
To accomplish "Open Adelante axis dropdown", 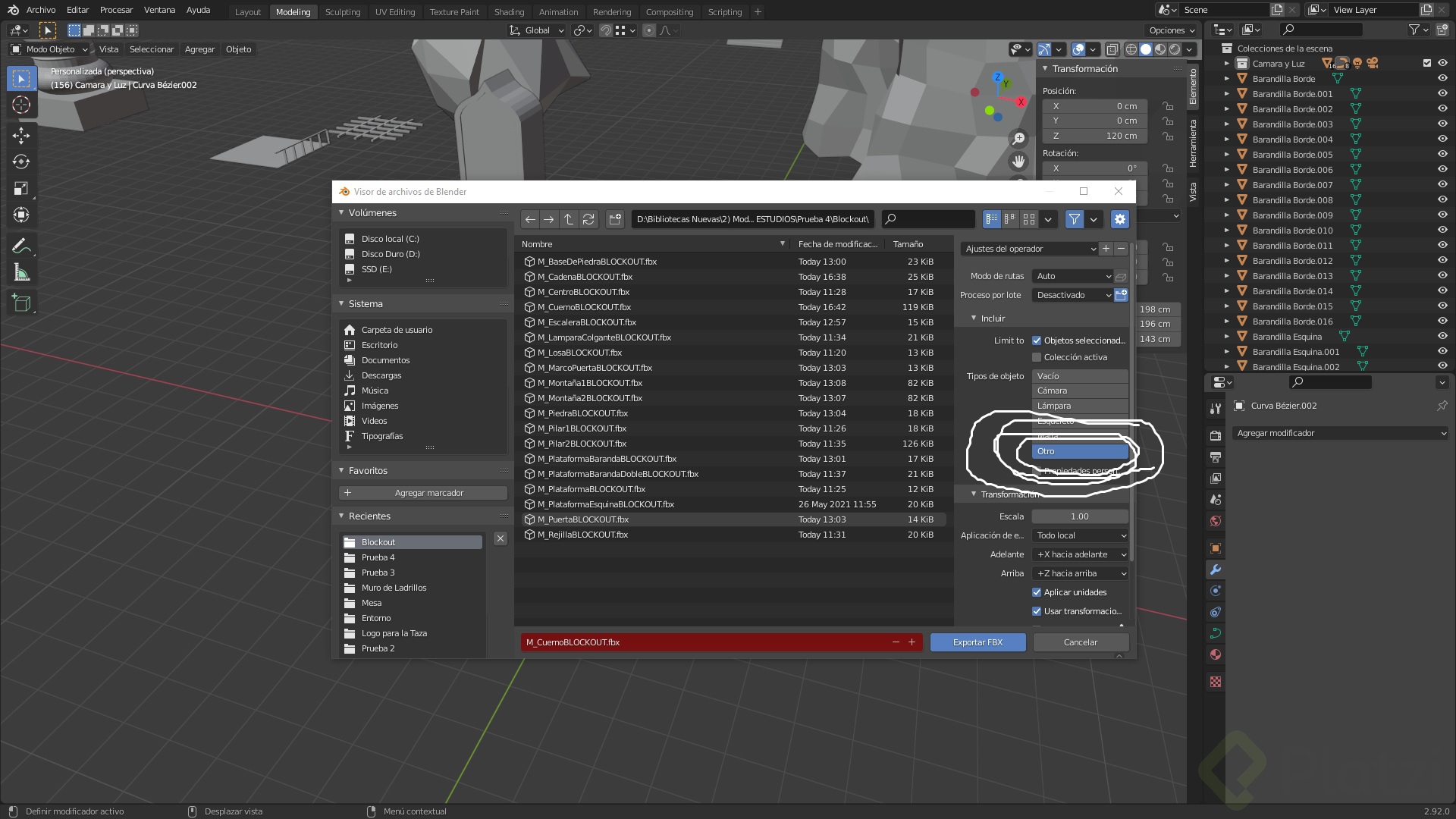I will (1081, 554).
